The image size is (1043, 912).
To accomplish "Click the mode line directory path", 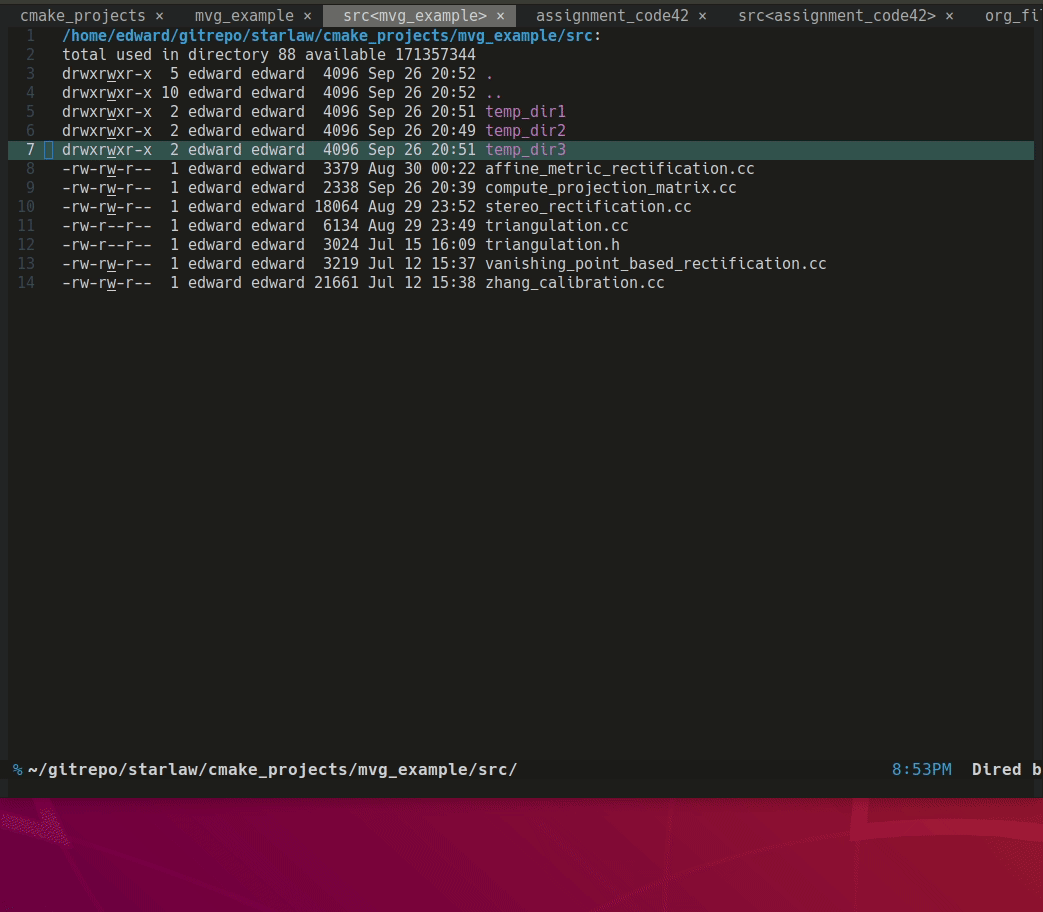I will click(x=273, y=770).
